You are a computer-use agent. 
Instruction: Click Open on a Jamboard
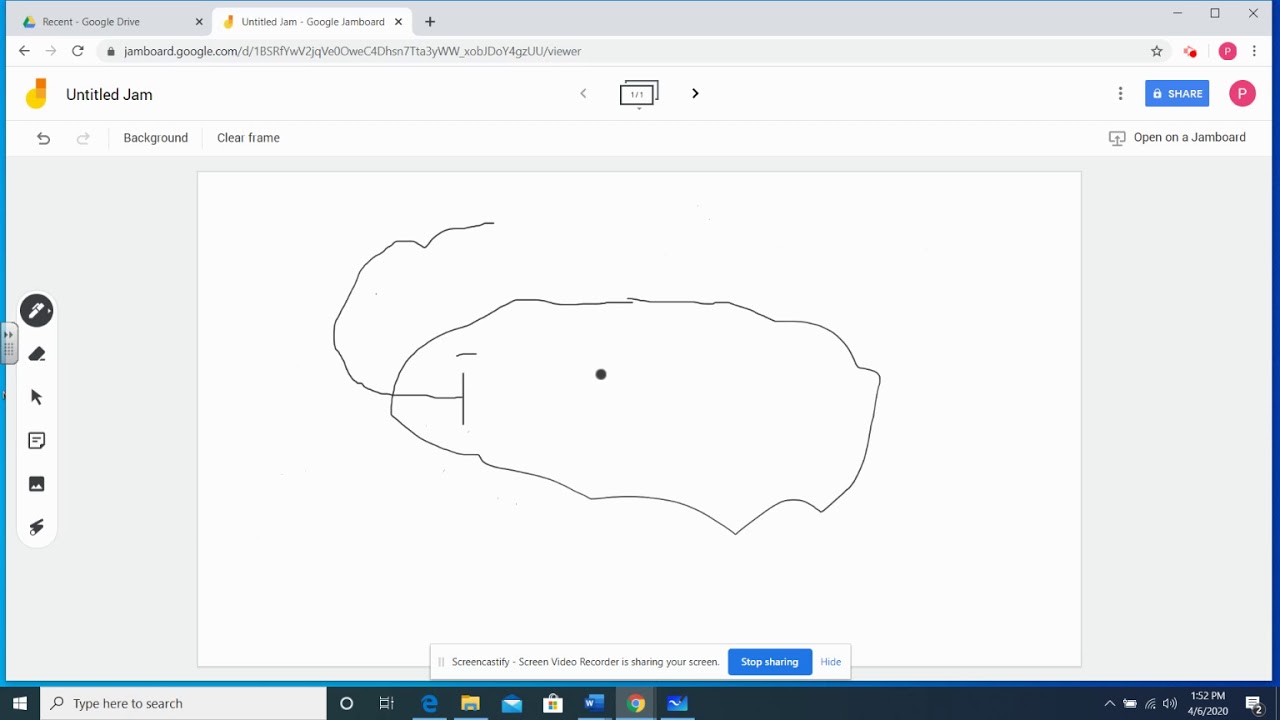click(x=1177, y=138)
